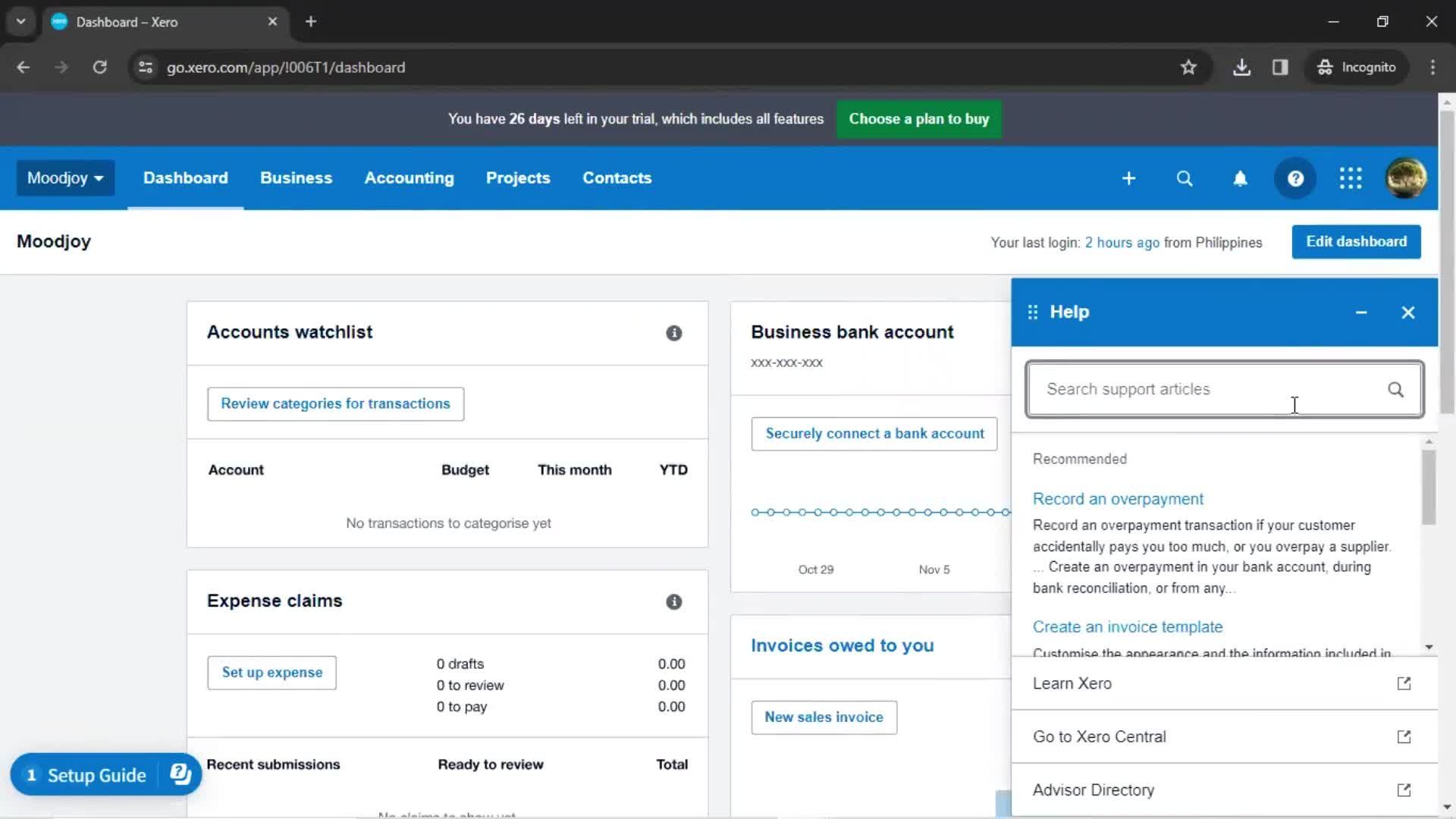Image resolution: width=1456 pixels, height=819 pixels.
Task: Open Record an overpayment article
Action: click(x=1118, y=499)
